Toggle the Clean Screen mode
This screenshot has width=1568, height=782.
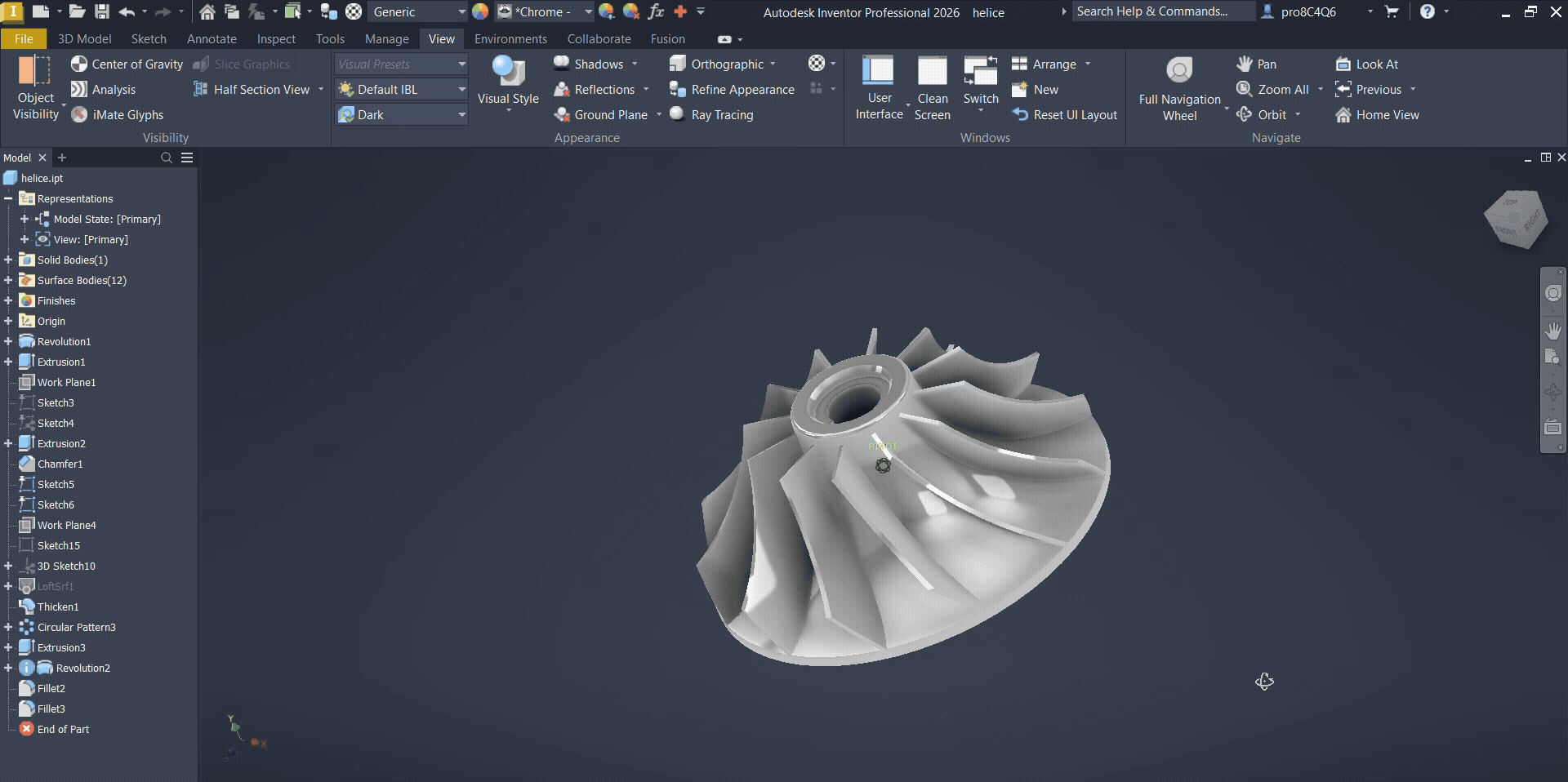pyautogui.click(x=932, y=88)
